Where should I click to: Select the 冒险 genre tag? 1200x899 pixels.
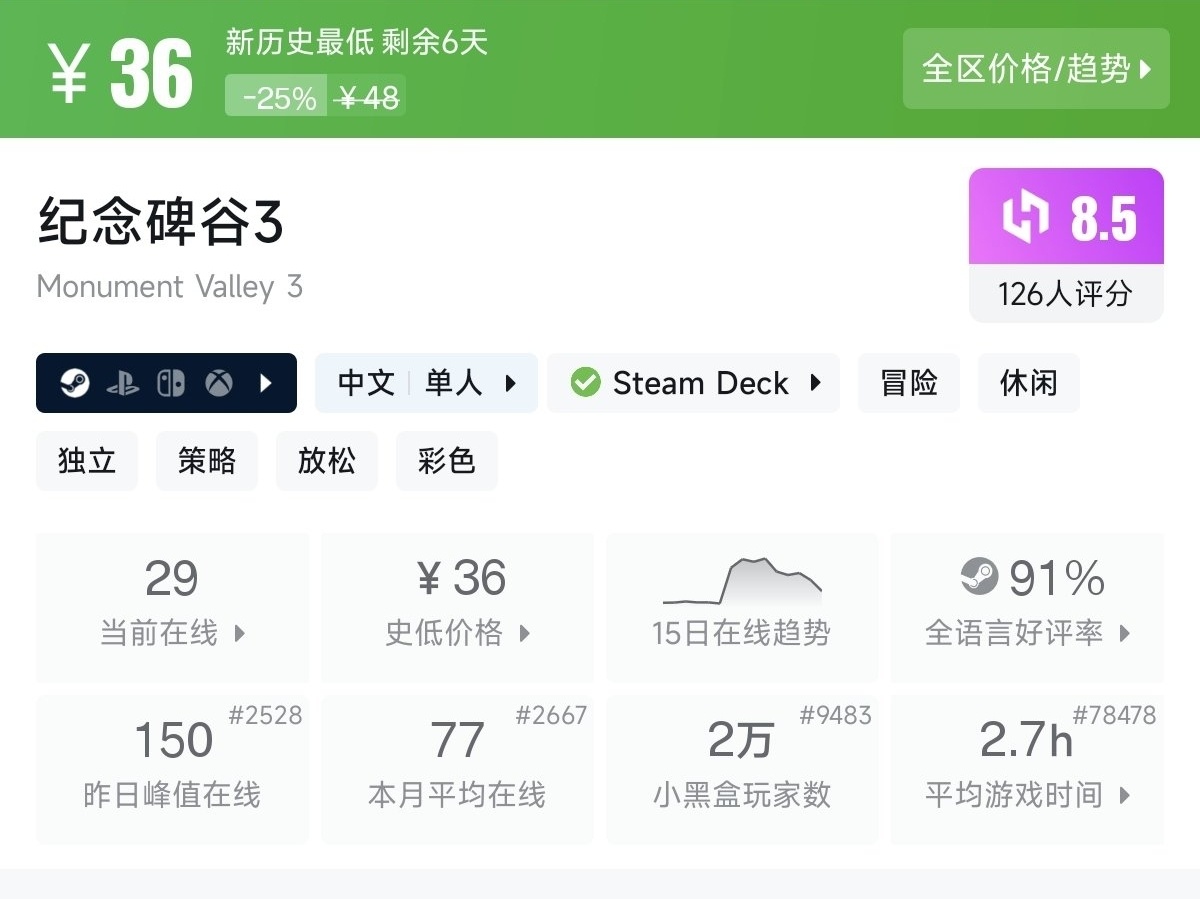coord(909,383)
